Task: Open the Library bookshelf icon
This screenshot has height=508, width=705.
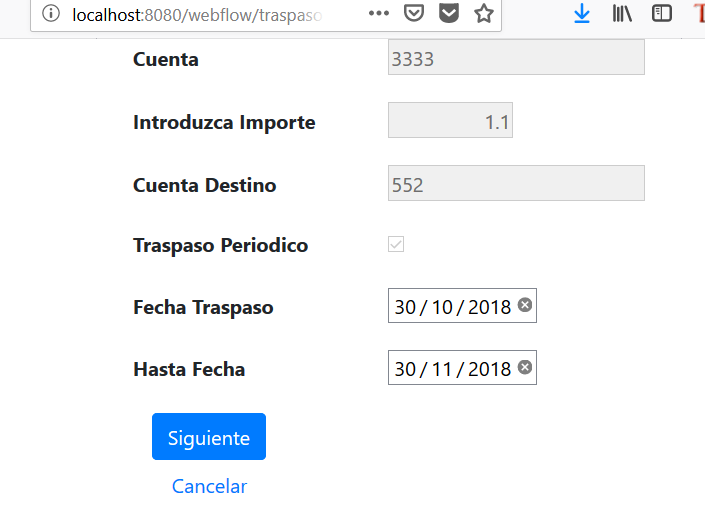Action: (622, 13)
